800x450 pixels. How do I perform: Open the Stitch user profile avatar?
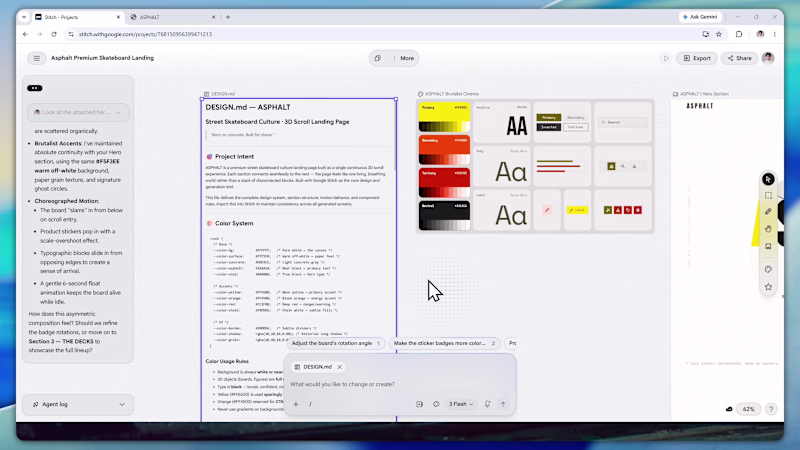point(768,58)
